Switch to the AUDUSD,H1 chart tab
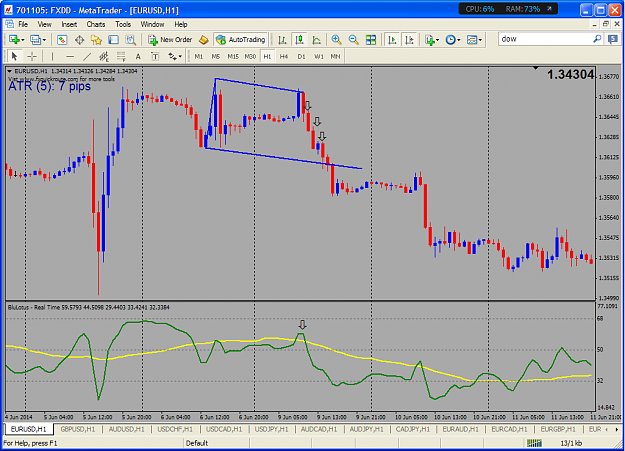Screen dimensions: 625x451 [126, 429]
